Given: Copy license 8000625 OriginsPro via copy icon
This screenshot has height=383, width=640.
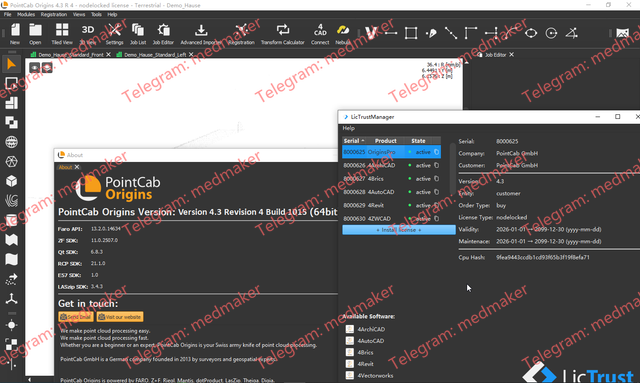Looking at the screenshot, I should coord(436,152).
